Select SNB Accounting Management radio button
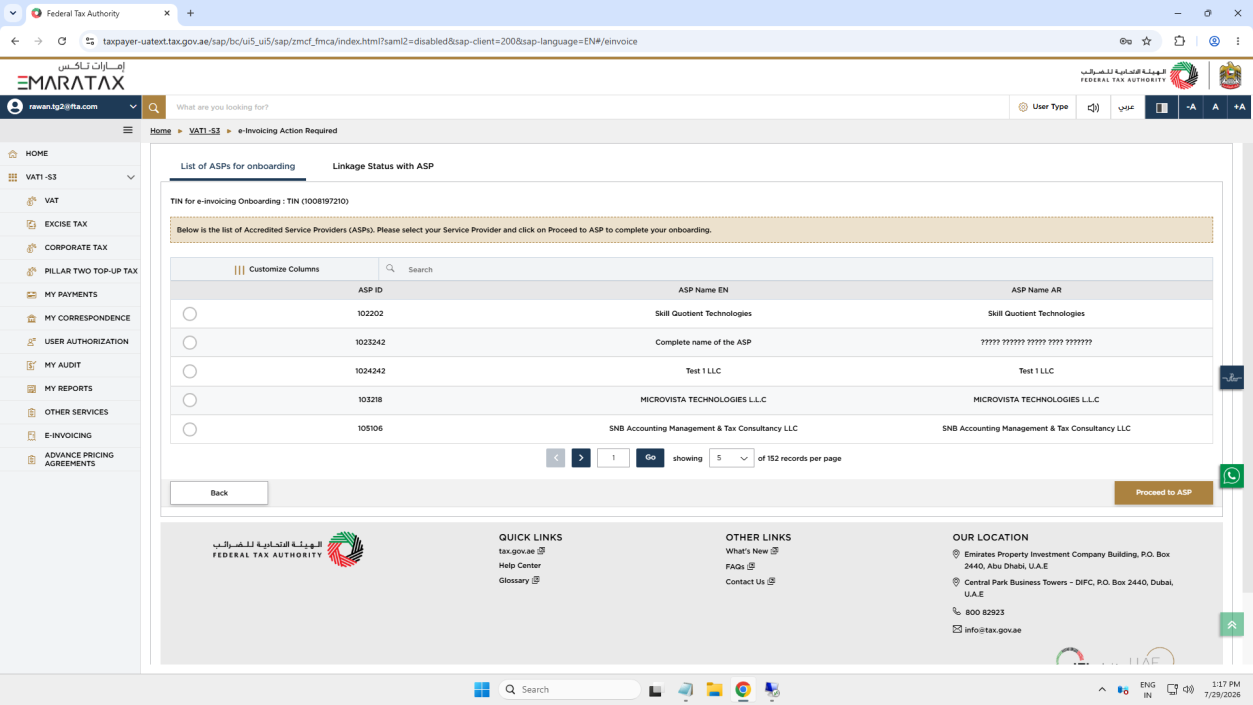1253x705 pixels. [x=190, y=429]
